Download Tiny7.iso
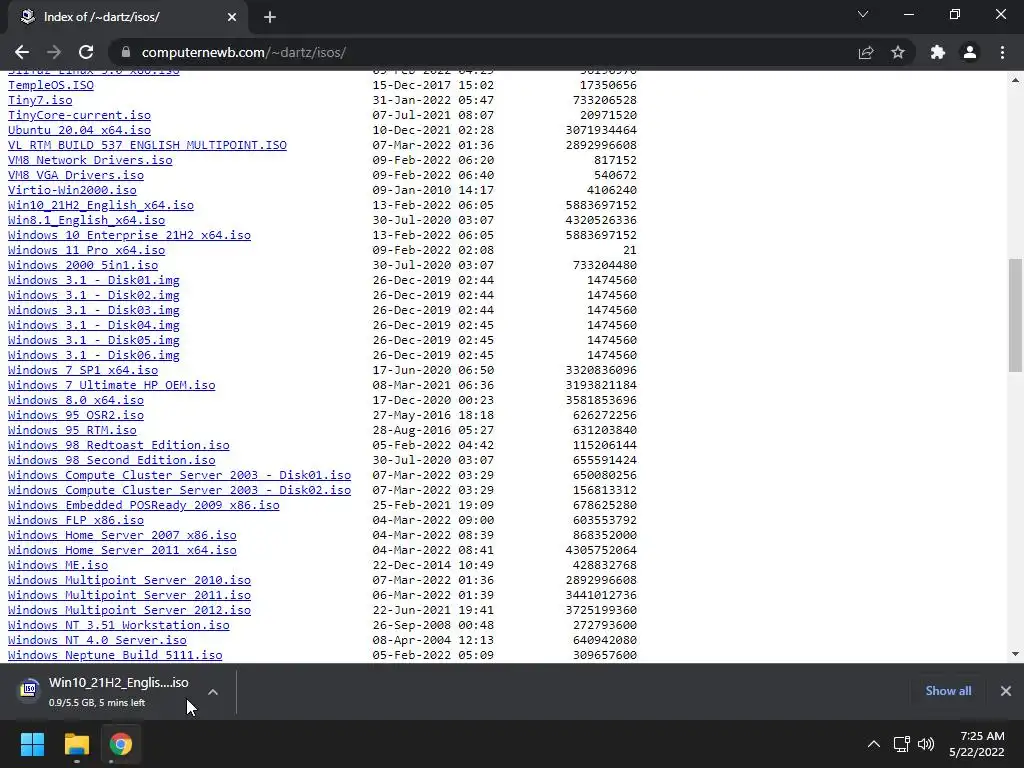The image size is (1024, 768). click(x=40, y=100)
